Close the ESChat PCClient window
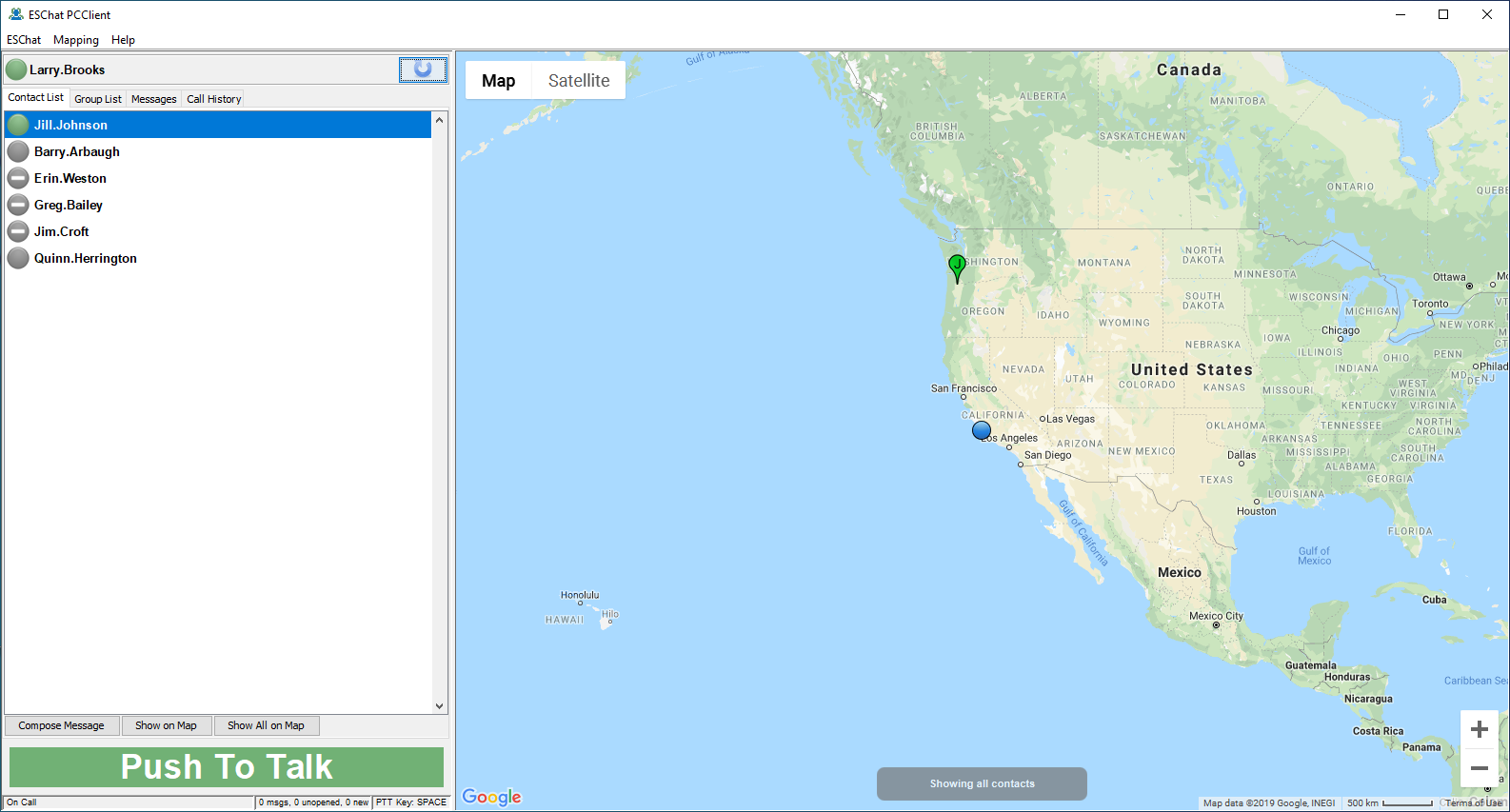This screenshot has width=1510, height=812. point(1487,14)
